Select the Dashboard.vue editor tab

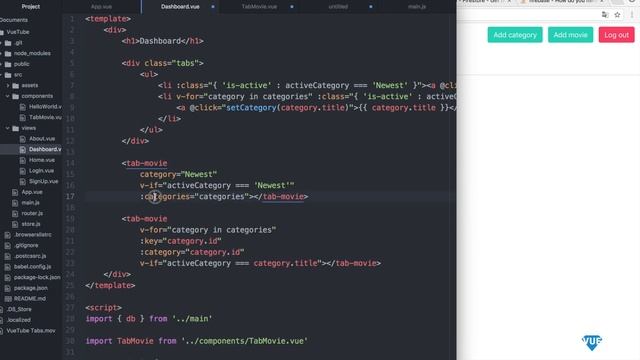click(180, 7)
